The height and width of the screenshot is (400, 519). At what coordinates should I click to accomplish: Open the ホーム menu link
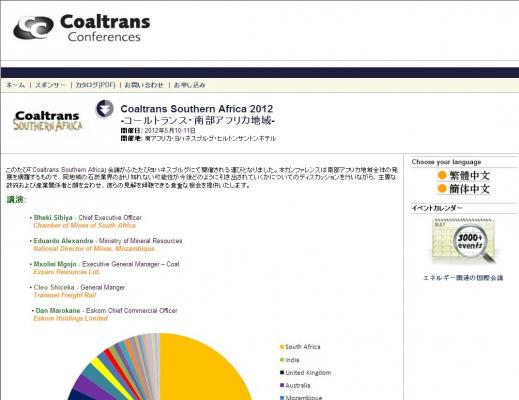coord(16,85)
